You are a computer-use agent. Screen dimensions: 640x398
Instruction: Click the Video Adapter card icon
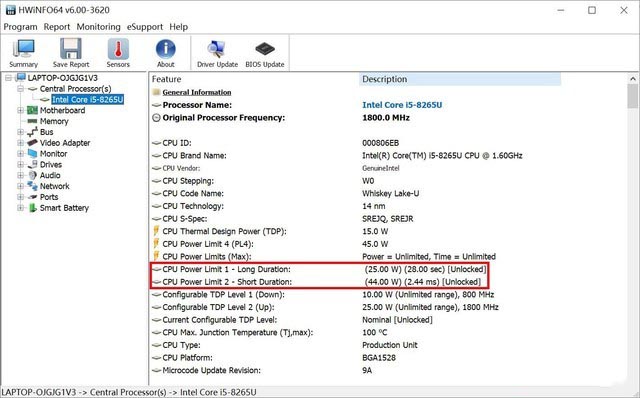[x=32, y=143]
